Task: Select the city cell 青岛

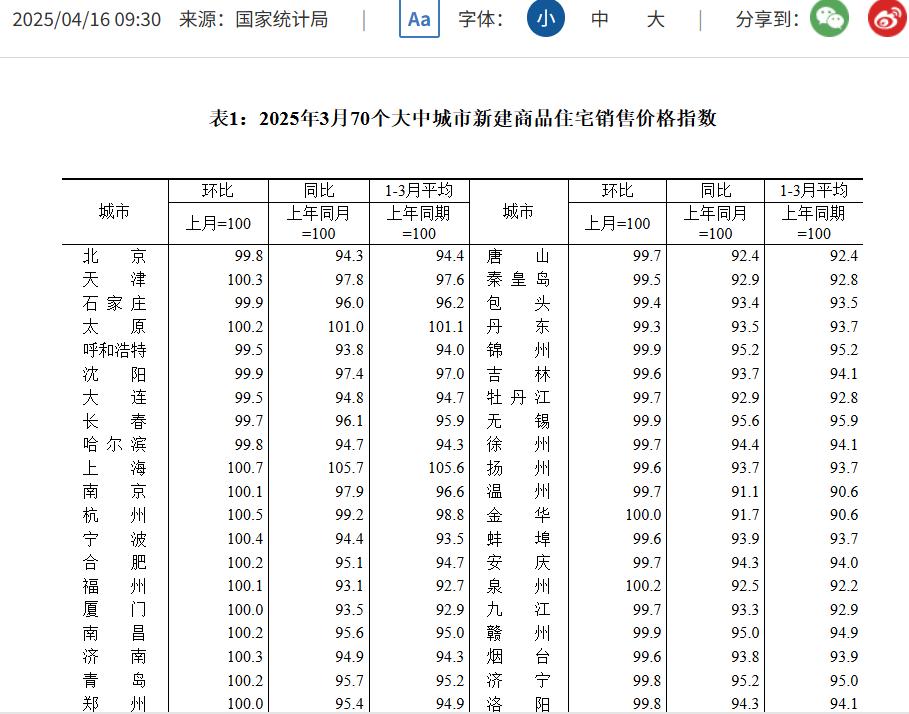Action: point(114,680)
